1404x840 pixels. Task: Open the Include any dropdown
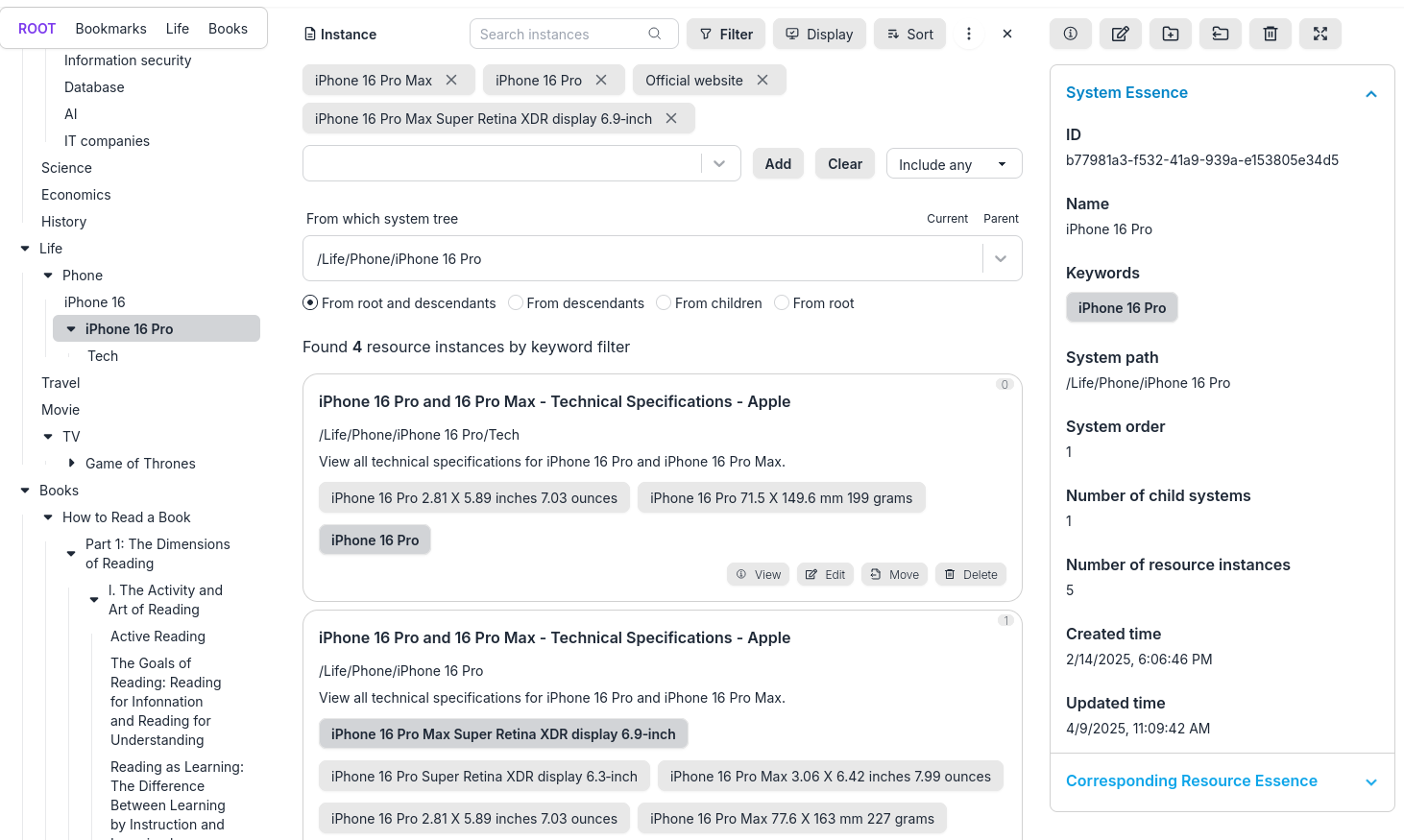(x=954, y=164)
